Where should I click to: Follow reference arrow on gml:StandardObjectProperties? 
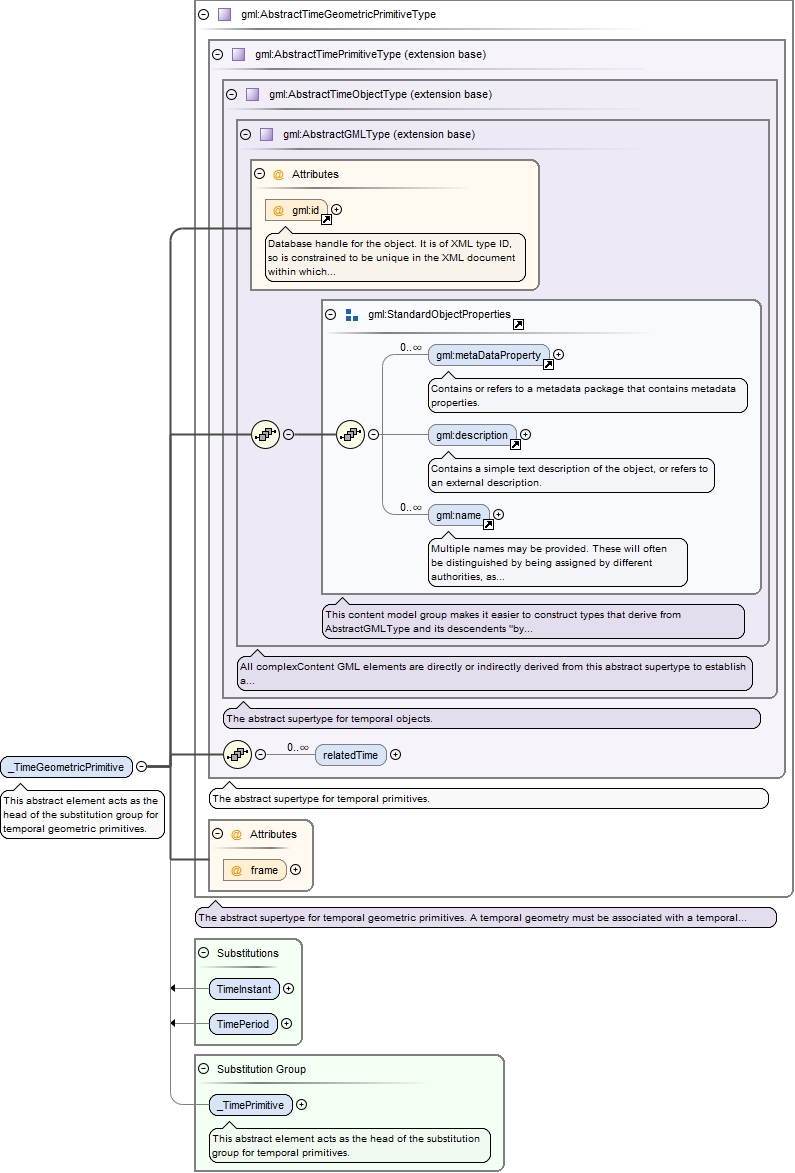click(518, 324)
